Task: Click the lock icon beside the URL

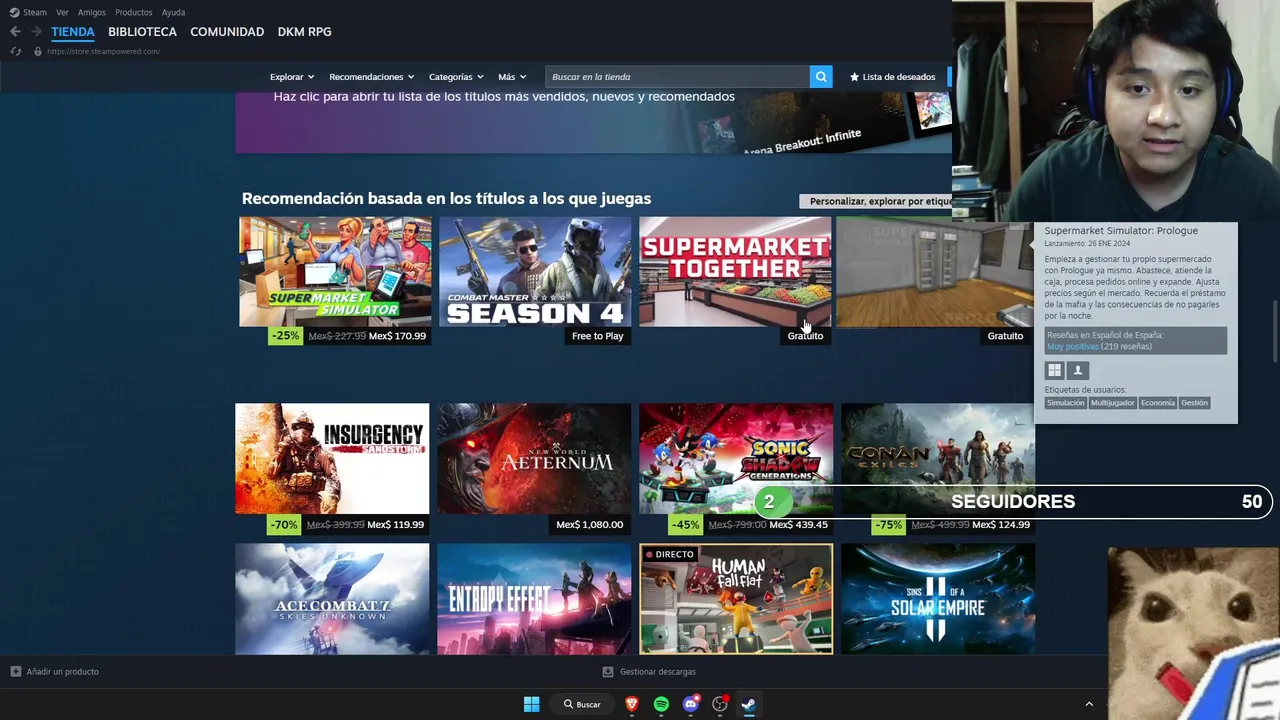Action: click(38, 51)
